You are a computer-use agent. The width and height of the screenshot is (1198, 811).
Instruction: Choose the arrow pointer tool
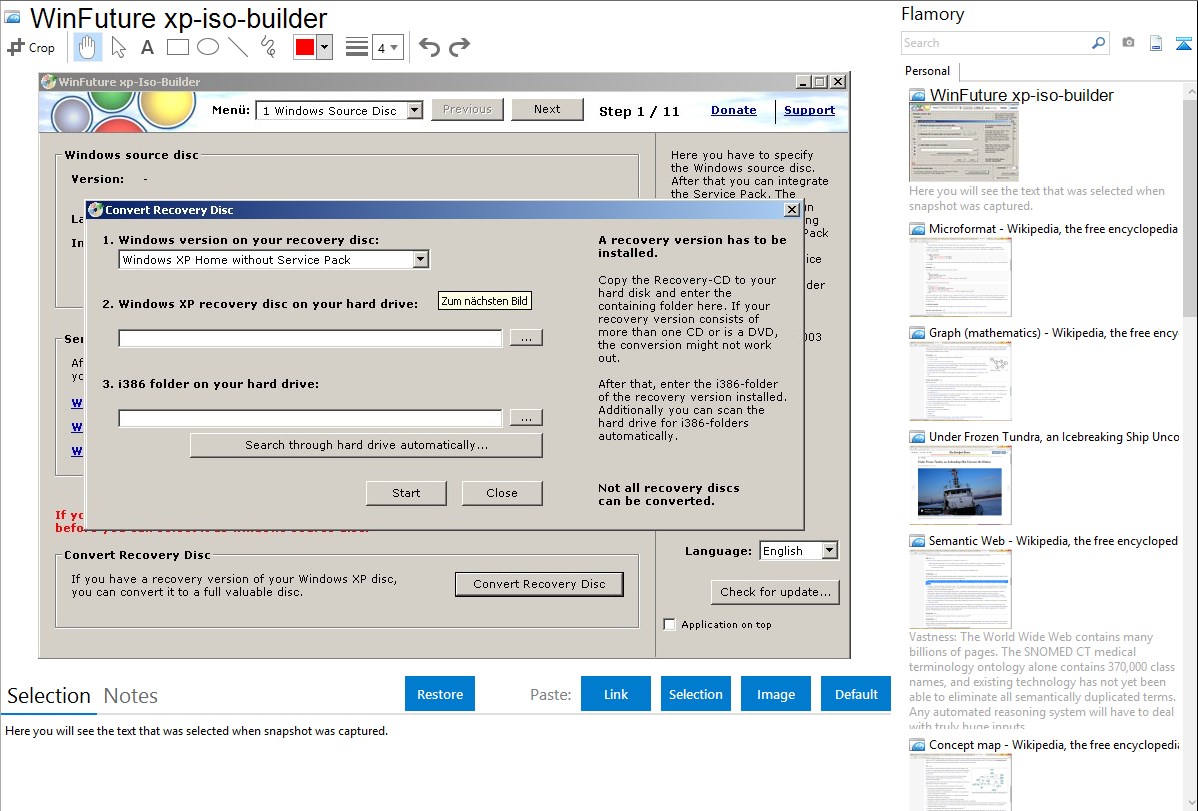tap(118, 47)
